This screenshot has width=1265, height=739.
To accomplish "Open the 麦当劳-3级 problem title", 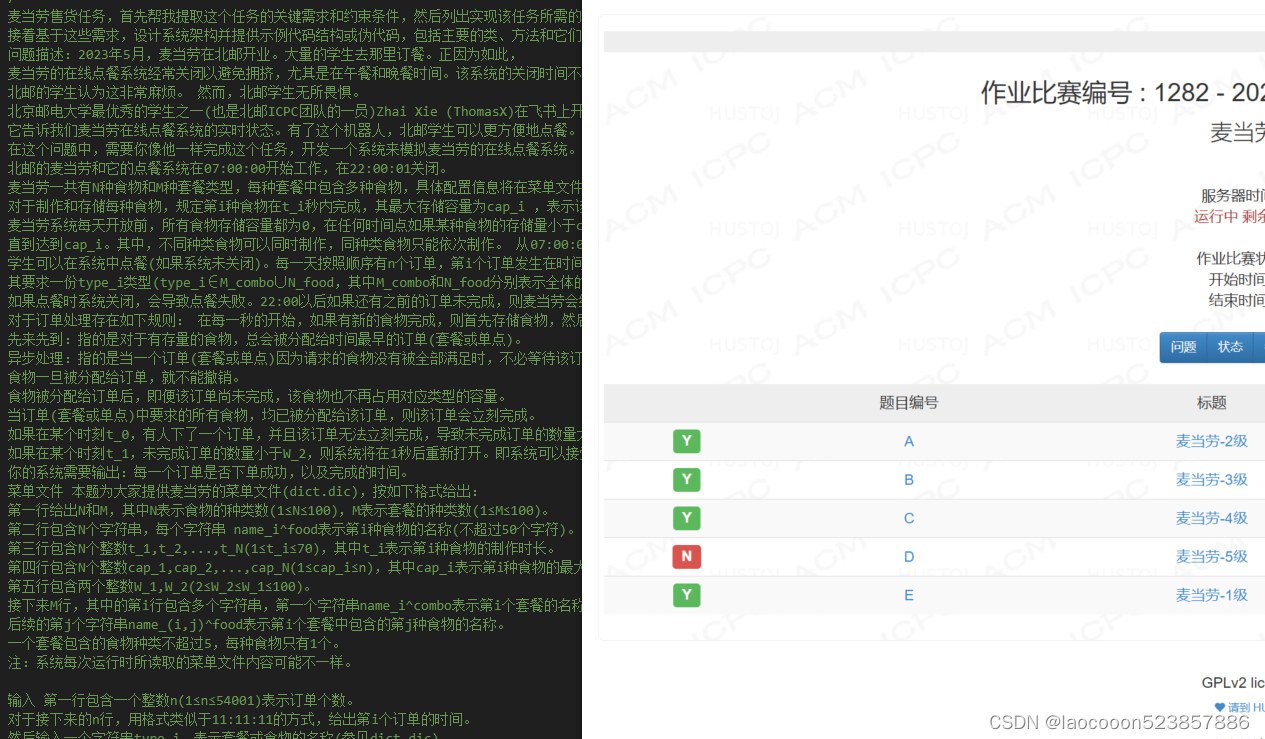I will tap(1211, 480).
